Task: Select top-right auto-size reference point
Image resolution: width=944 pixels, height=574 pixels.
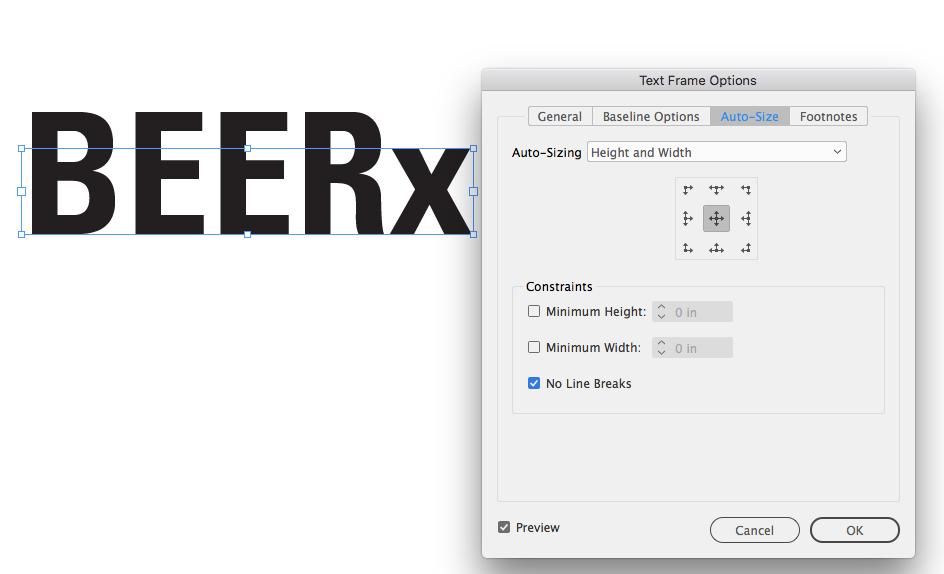Action: coord(746,190)
